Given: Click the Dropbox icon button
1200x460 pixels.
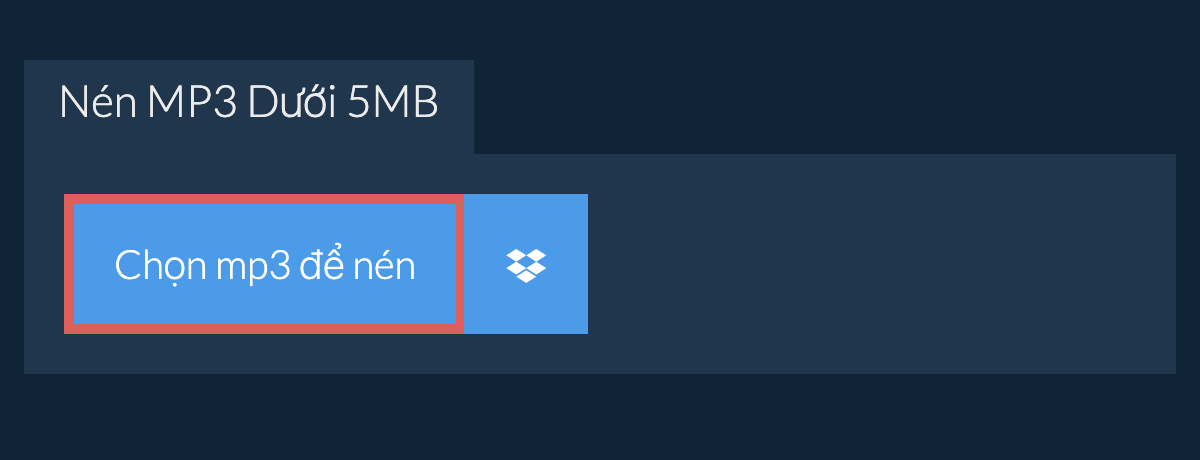Looking at the screenshot, I should tap(526, 264).
